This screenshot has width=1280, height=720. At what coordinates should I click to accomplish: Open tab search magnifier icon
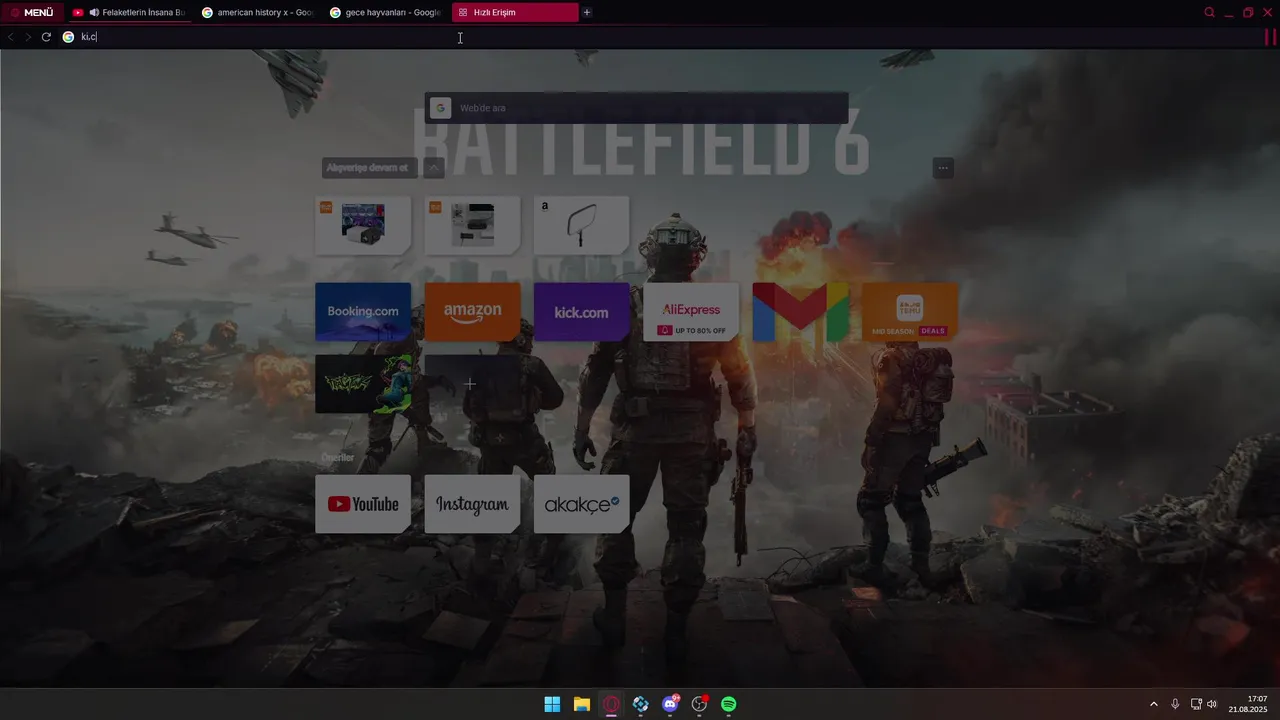tap(1209, 12)
